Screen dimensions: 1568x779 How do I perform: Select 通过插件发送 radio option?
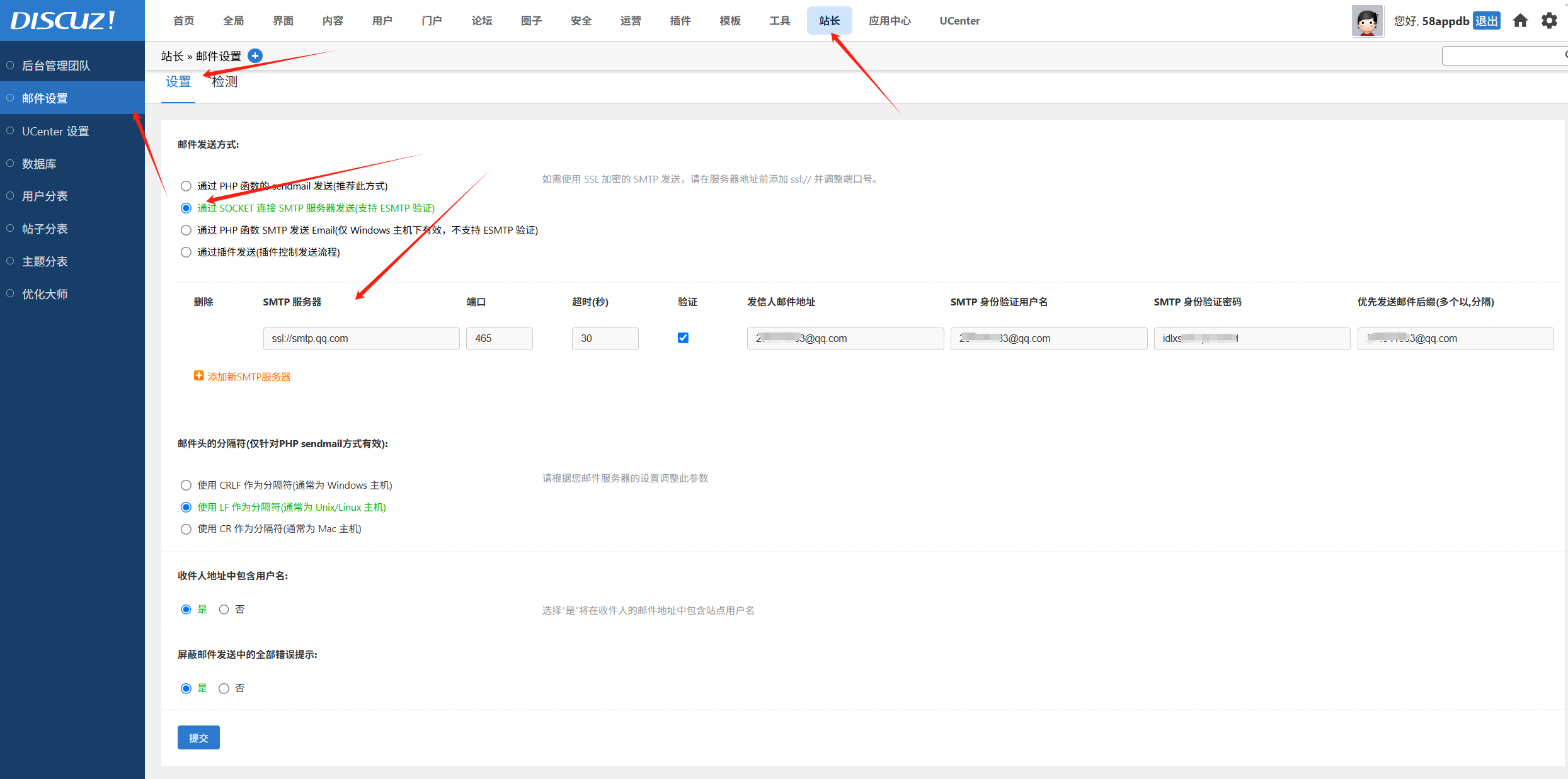click(x=186, y=253)
